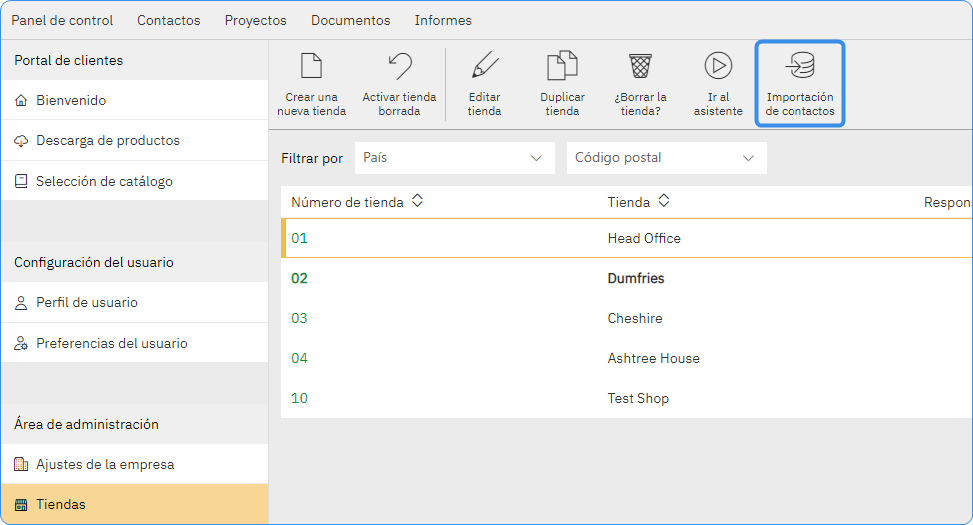Open Importación de contactos database icon
The width and height of the screenshot is (973, 525).
pos(800,67)
